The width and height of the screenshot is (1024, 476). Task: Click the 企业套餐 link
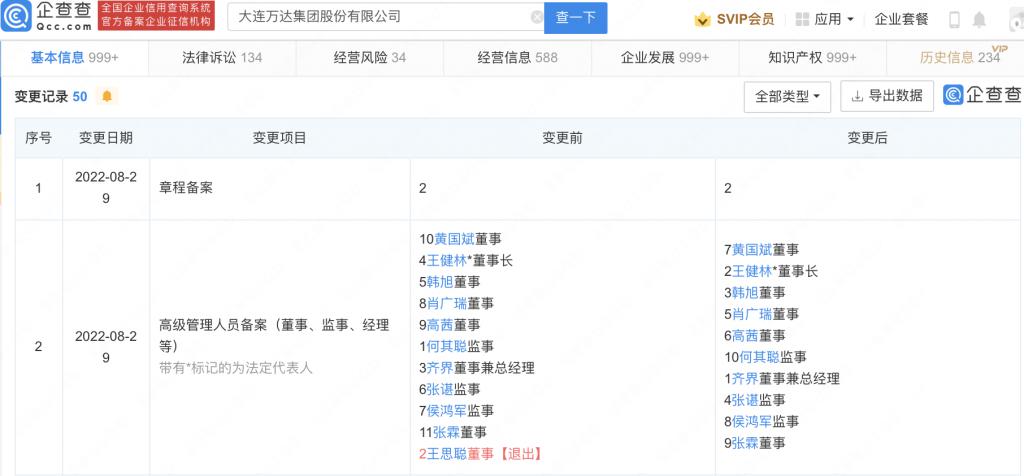point(901,20)
